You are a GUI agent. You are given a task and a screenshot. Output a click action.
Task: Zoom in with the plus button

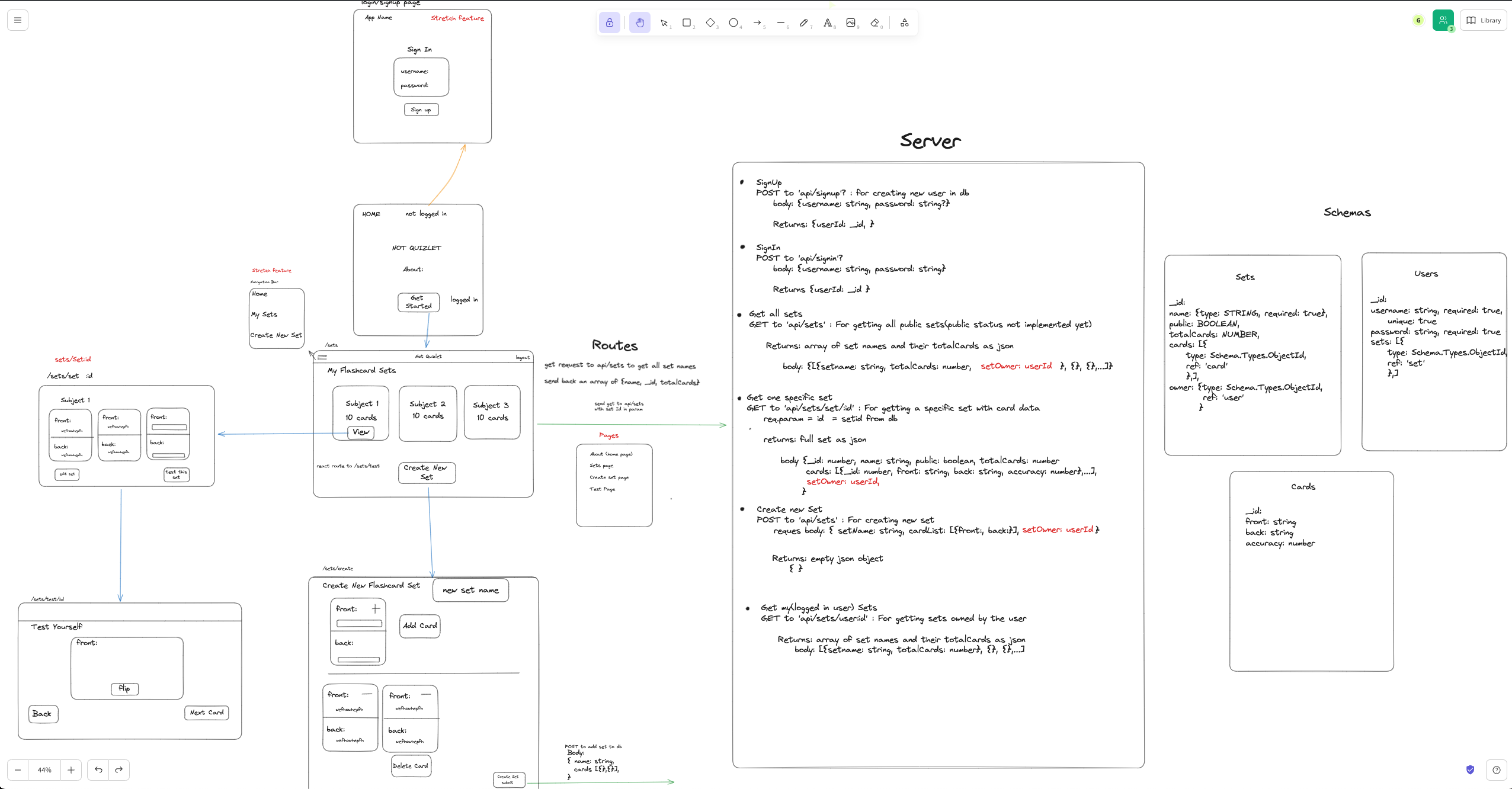pyautogui.click(x=71, y=769)
